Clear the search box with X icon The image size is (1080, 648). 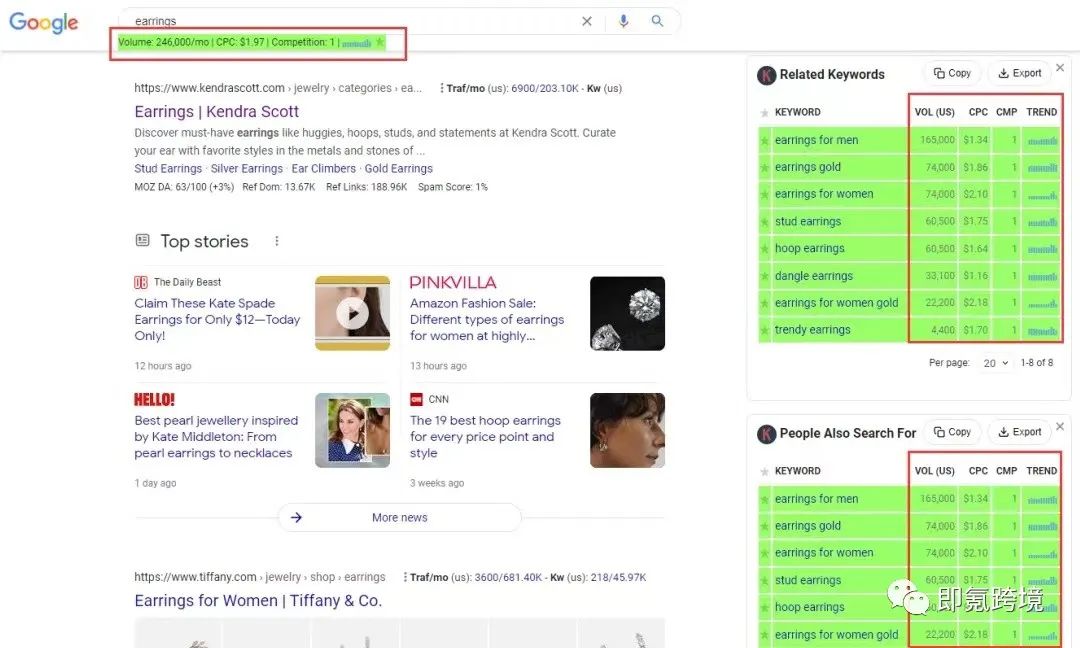(587, 21)
